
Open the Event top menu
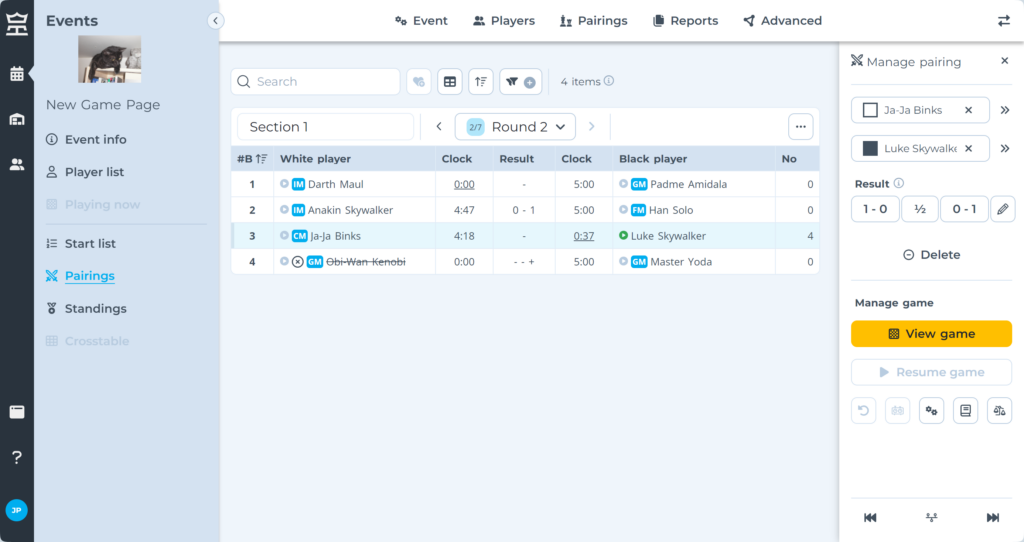pos(421,21)
